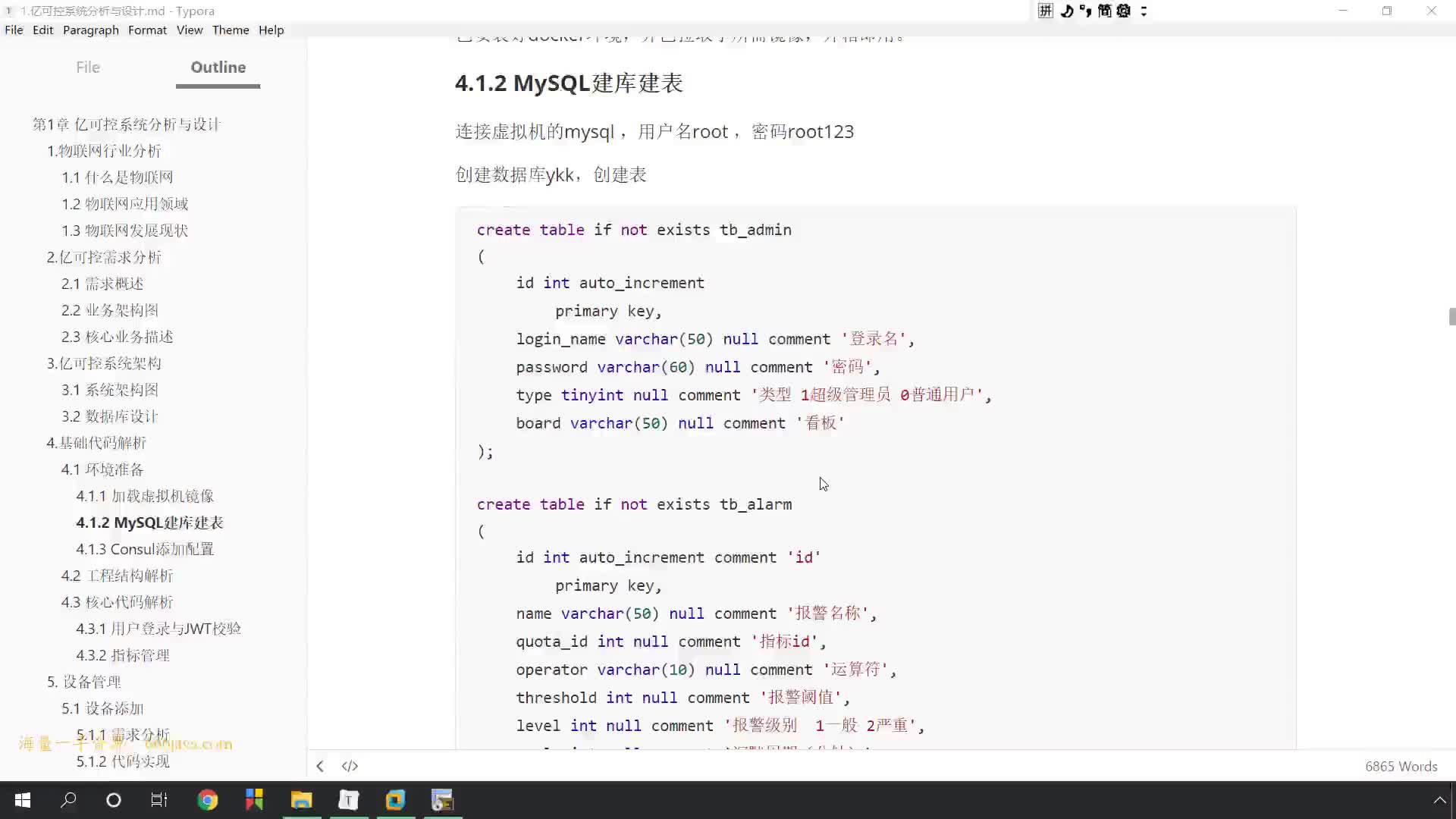Open IME toolbar options arrow
1456x819 pixels.
click(x=1144, y=11)
